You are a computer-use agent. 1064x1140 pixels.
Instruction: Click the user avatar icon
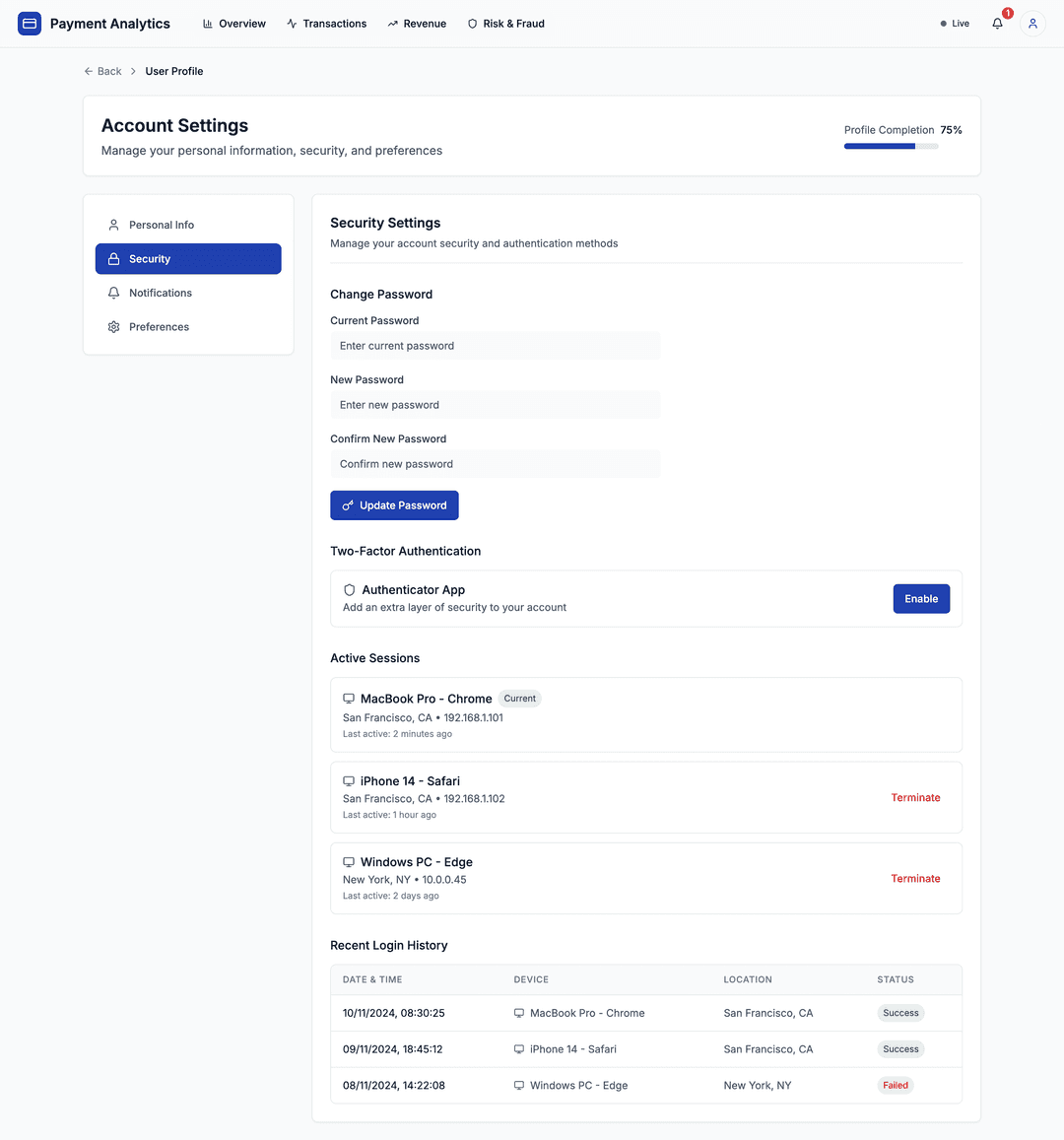1031,23
